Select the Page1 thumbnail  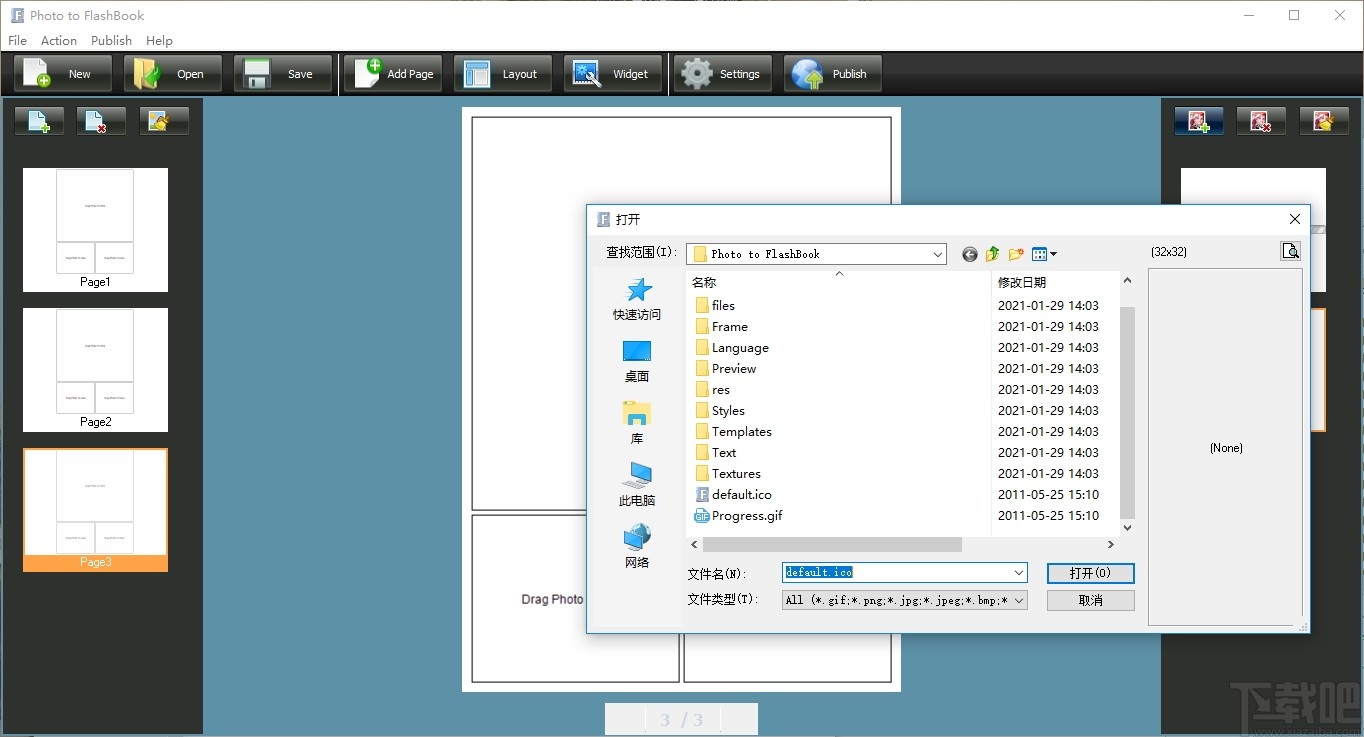[95, 229]
